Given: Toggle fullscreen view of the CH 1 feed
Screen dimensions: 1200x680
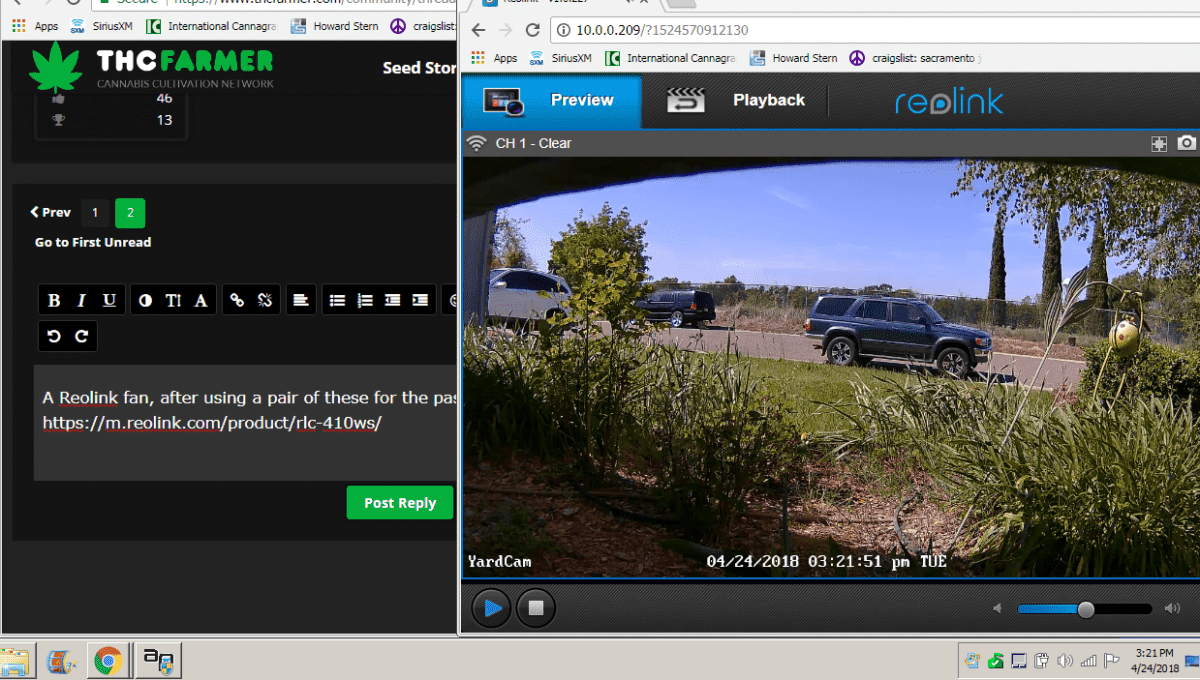Looking at the screenshot, I should (x=1159, y=144).
